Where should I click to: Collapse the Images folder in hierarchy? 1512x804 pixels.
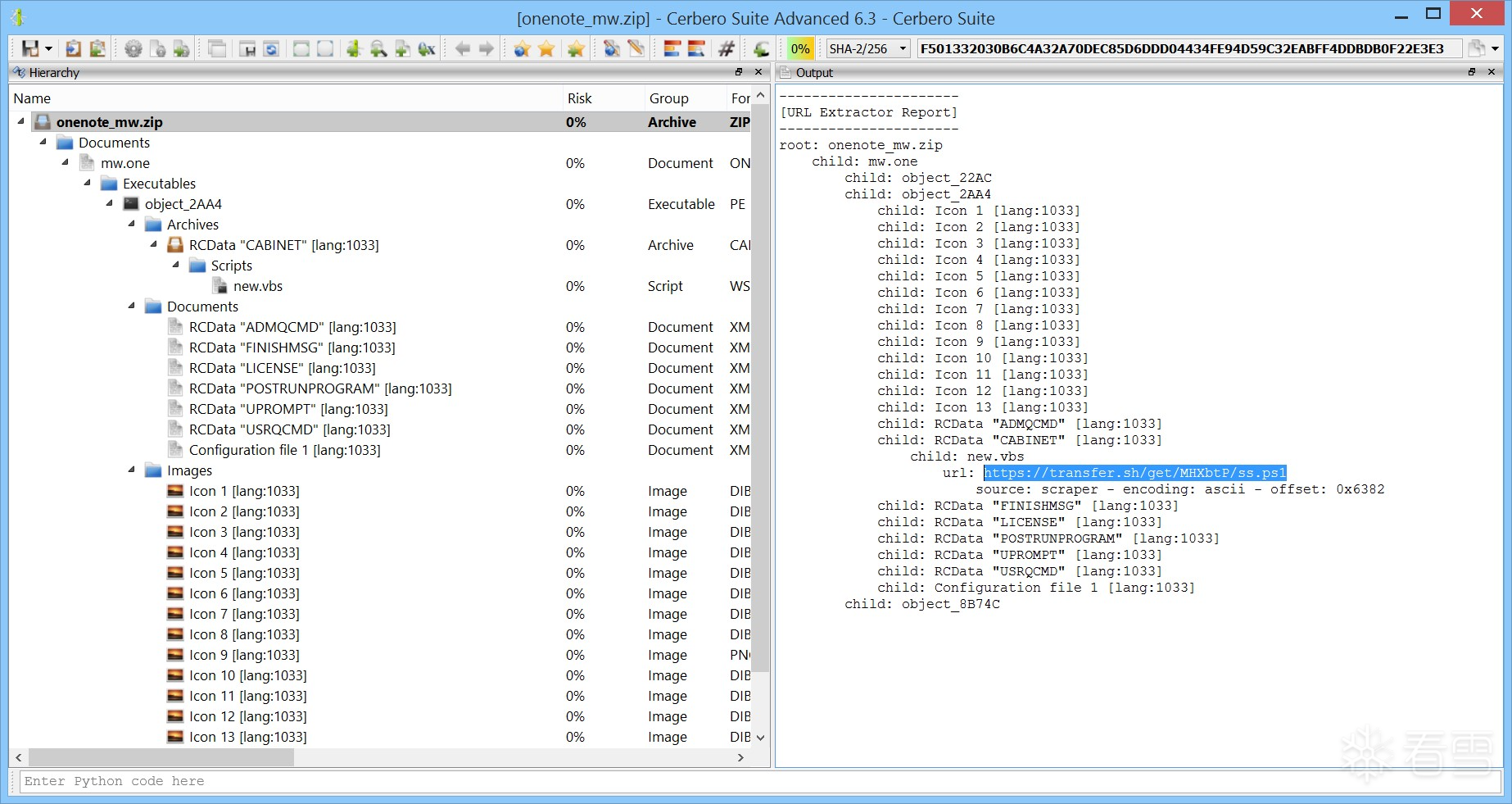click(132, 470)
